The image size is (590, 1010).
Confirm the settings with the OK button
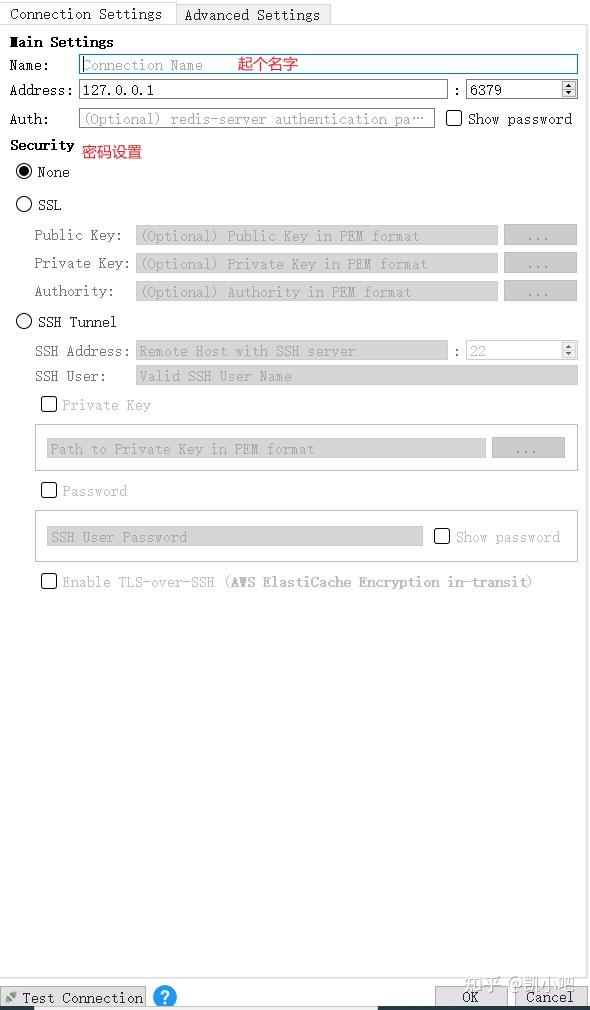pyautogui.click(x=472, y=996)
